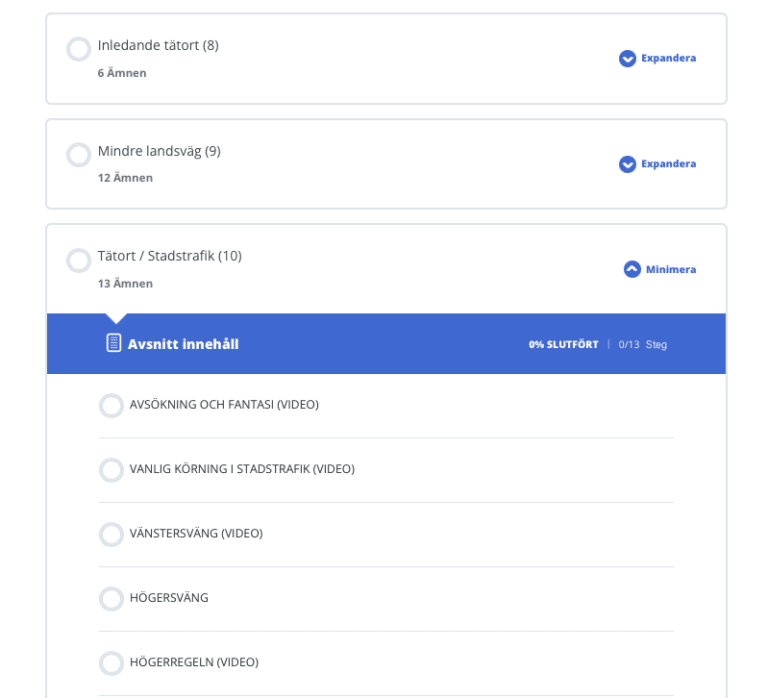This screenshot has width=768, height=698.
Task: Click the up-chevron icon beside Minimera
Action: (x=632, y=269)
